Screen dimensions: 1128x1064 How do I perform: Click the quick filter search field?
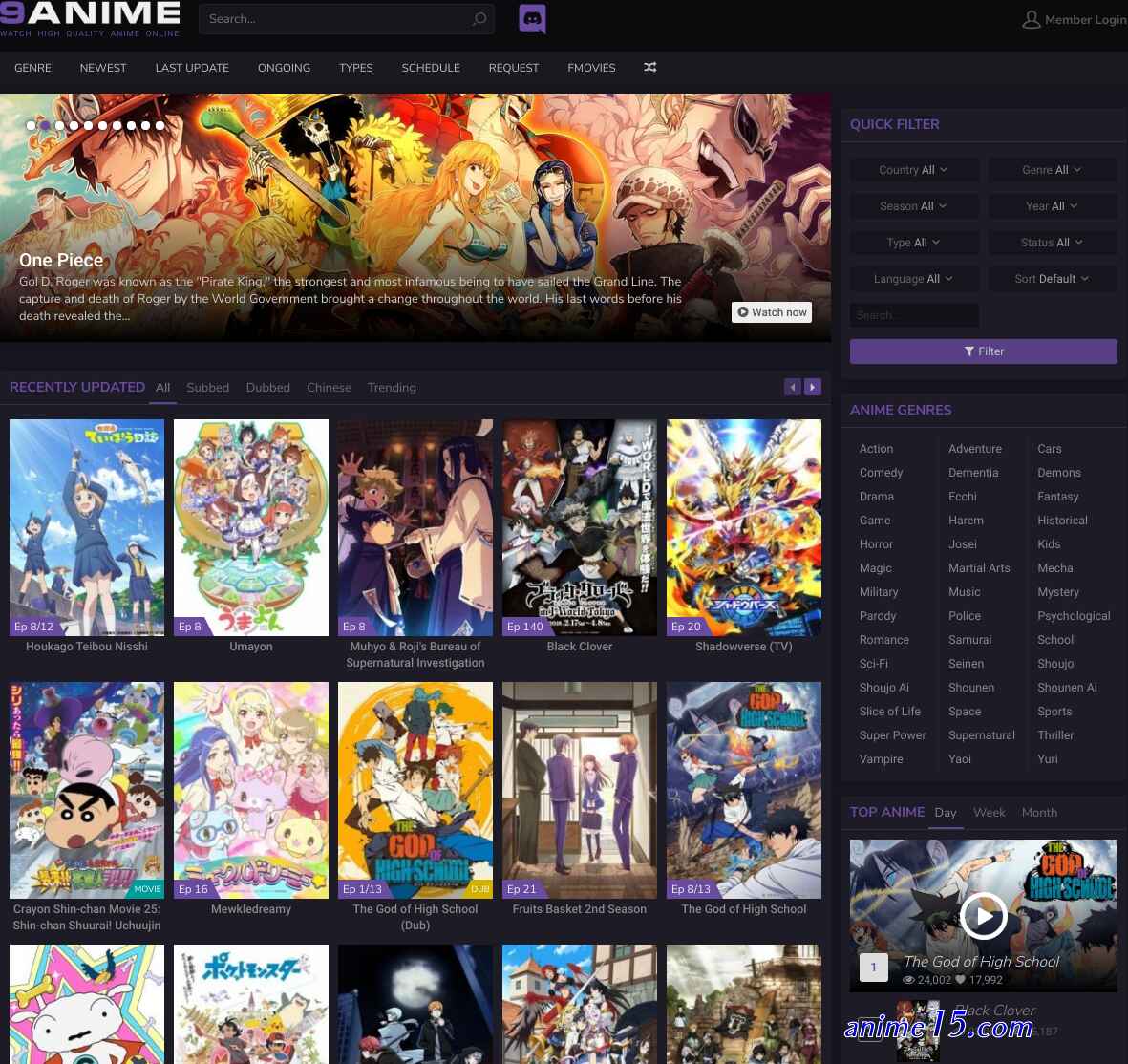coord(914,315)
